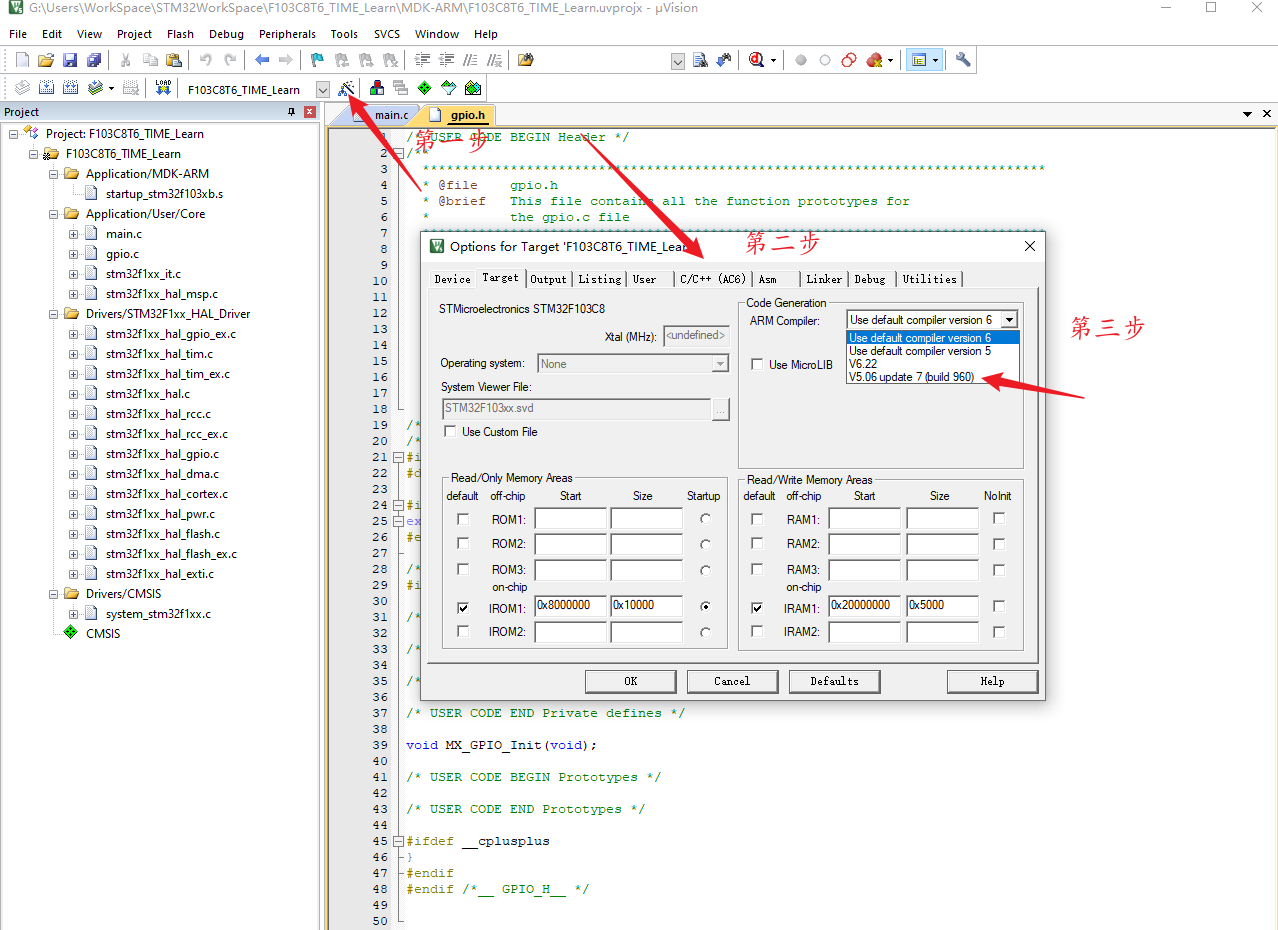Click the Defaults button
Image resolution: width=1278 pixels, height=930 pixels.
[834, 681]
